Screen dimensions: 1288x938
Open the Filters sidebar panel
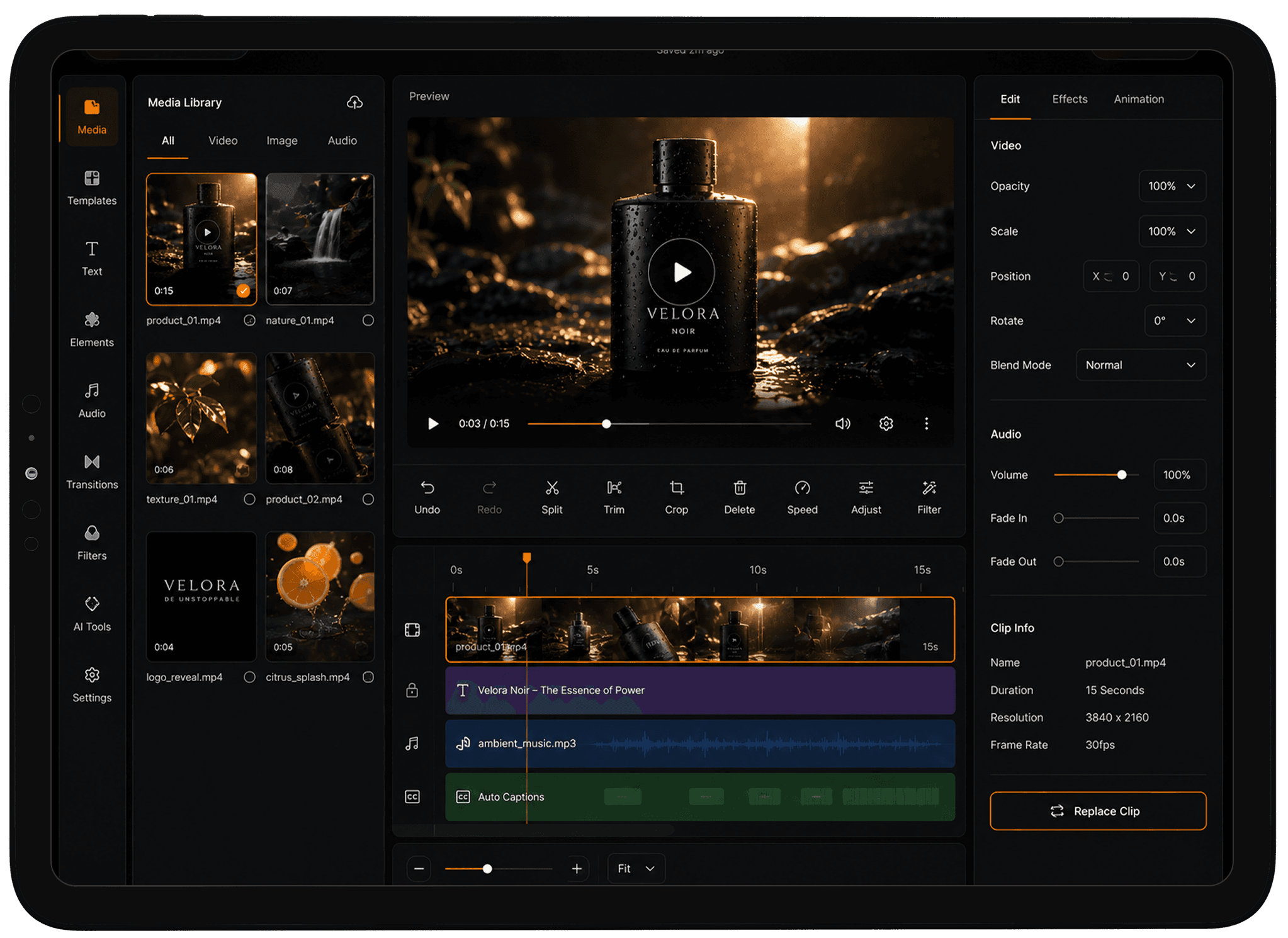92,543
